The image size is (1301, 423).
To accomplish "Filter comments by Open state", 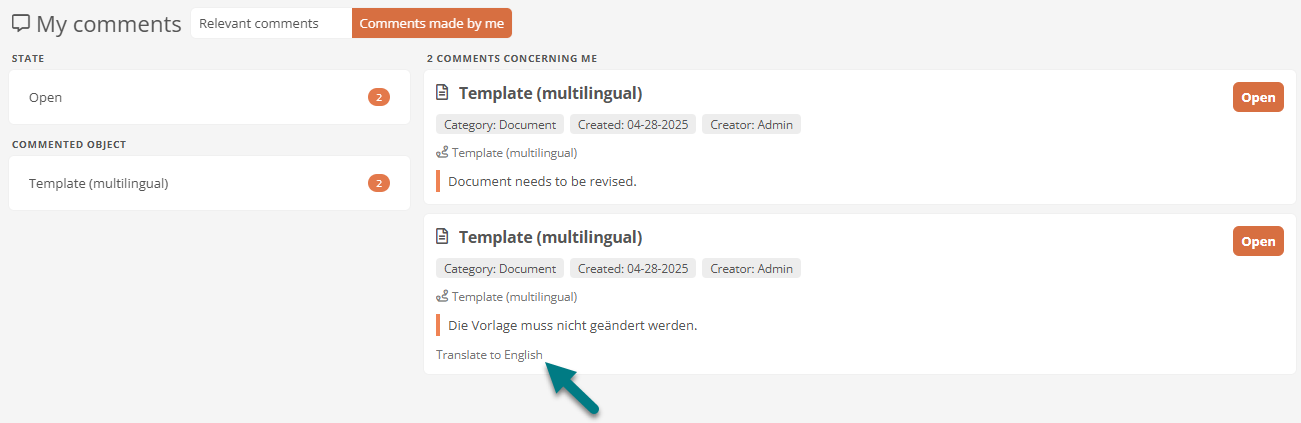I will tap(209, 97).
